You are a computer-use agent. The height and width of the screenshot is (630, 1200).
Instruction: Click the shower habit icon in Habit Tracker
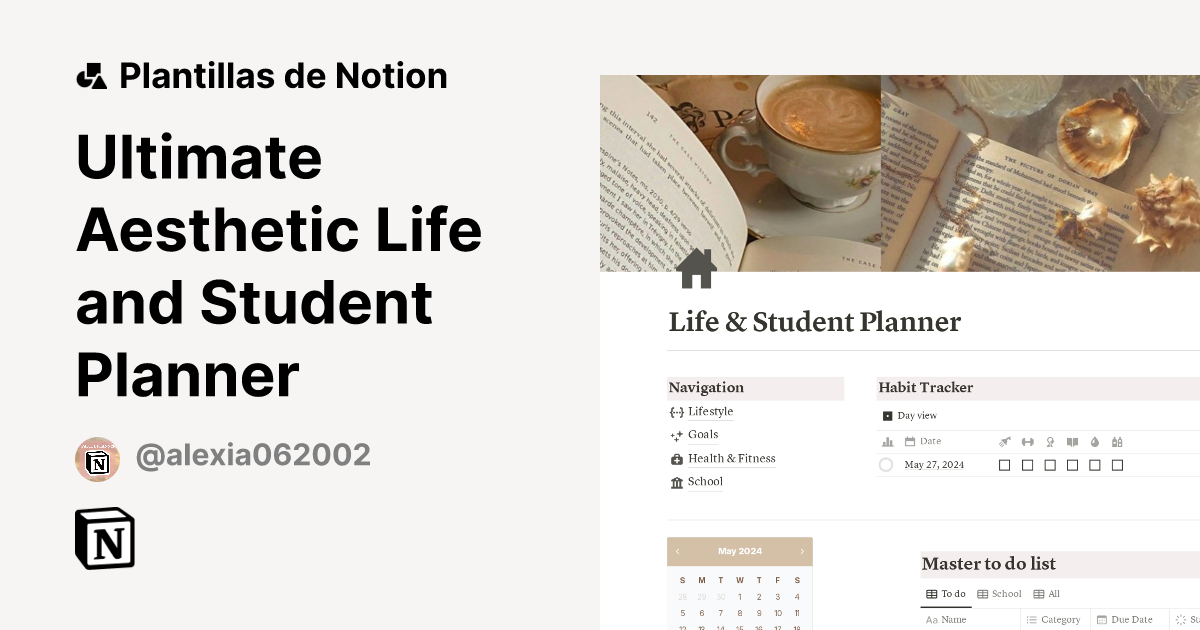coord(1004,441)
